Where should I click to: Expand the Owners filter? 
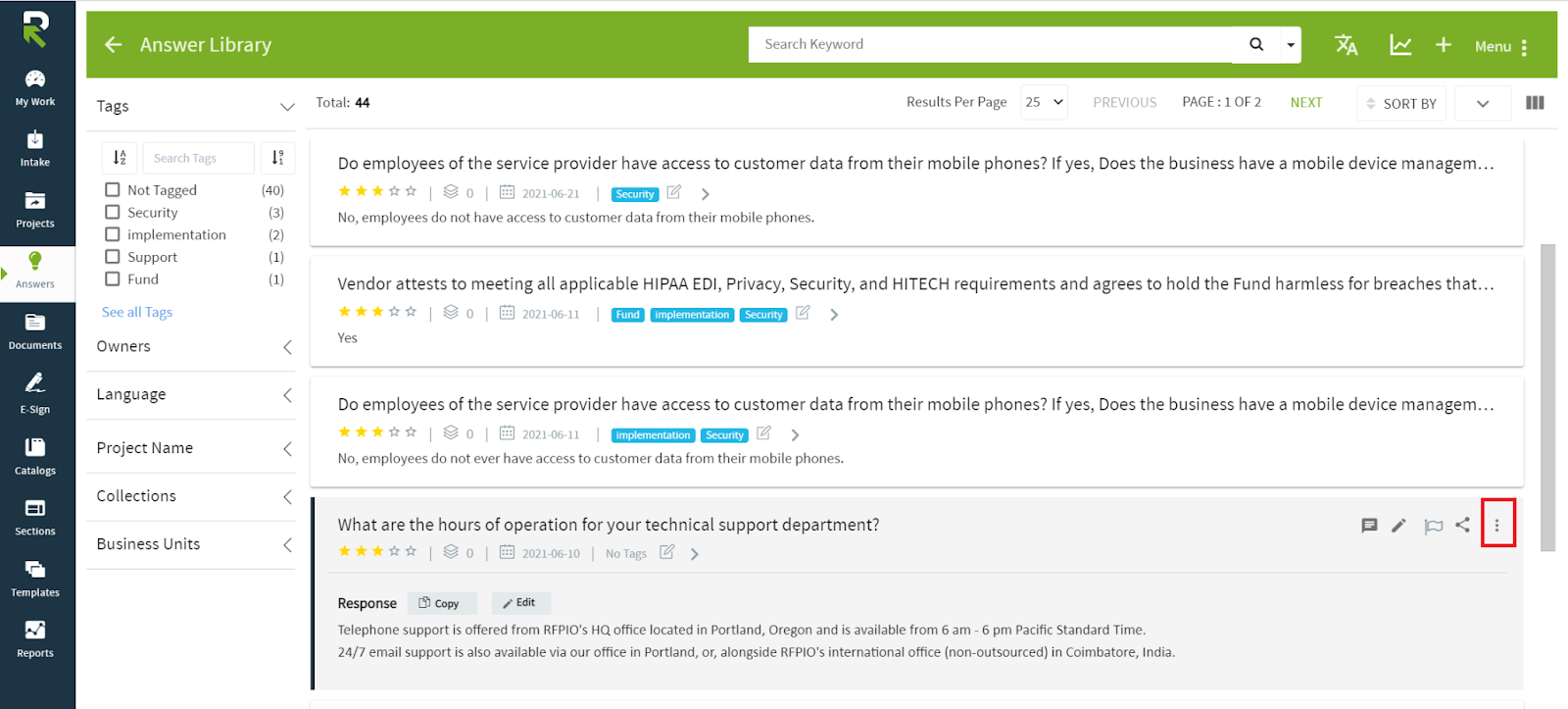click(x=287, y=347)
